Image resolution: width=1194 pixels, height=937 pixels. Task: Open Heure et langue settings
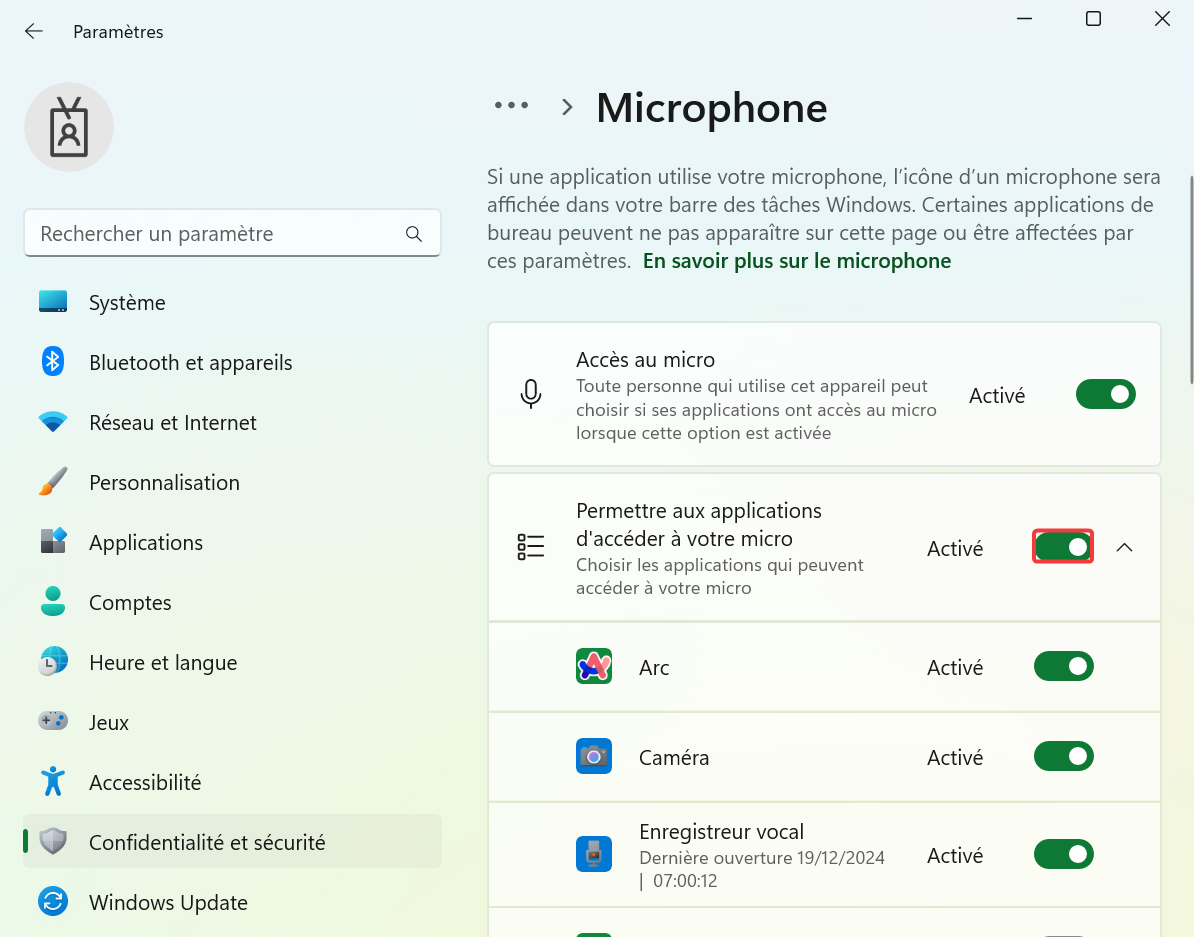tap(232, 663)
